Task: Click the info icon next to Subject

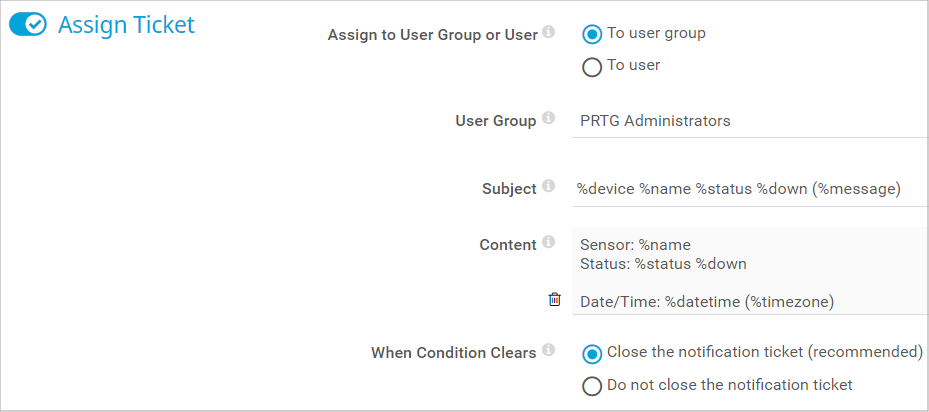Action: (x=548, y=187)
